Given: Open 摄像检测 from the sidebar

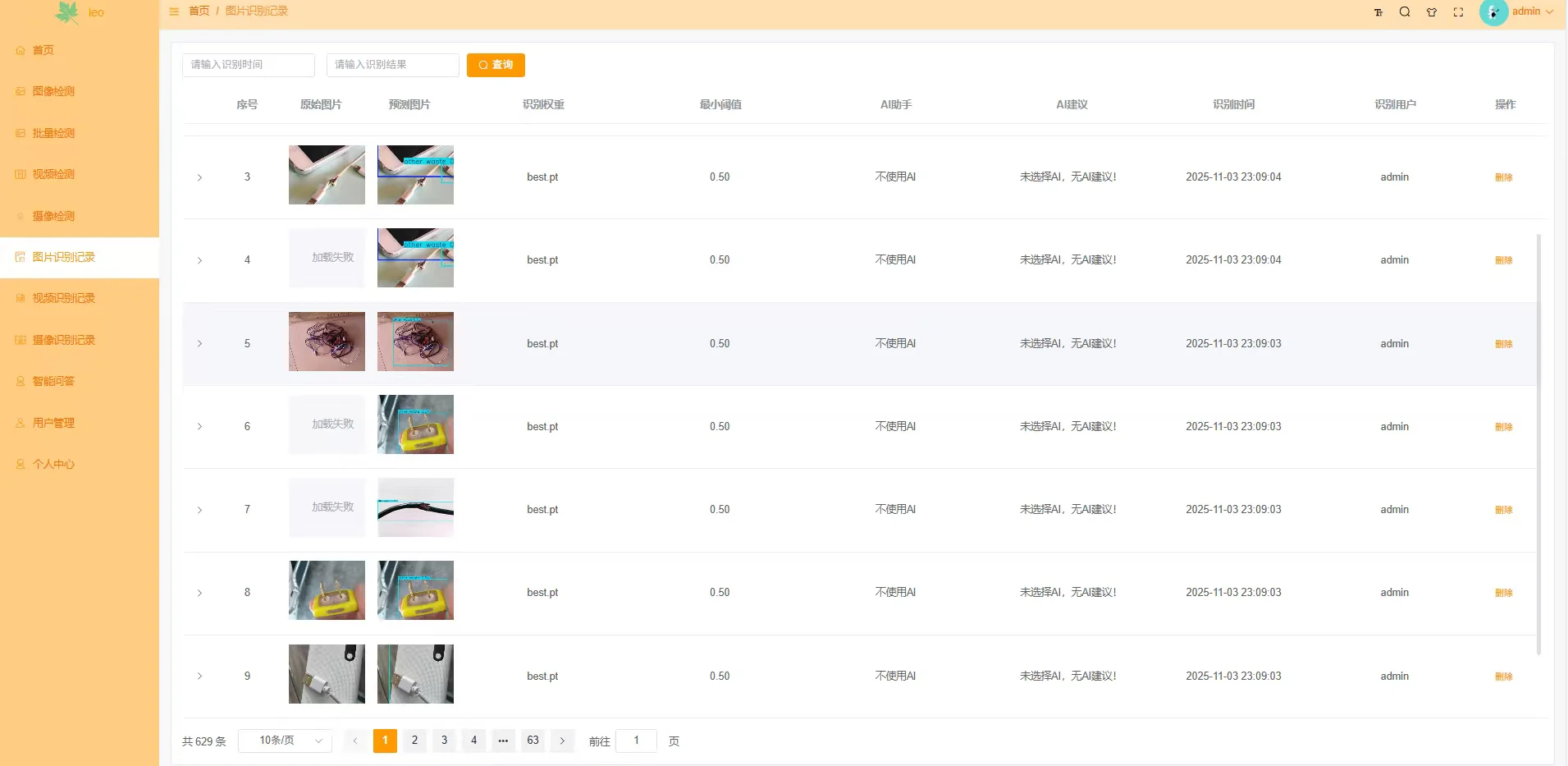Looking at the screenshot, I should (54, 215).
